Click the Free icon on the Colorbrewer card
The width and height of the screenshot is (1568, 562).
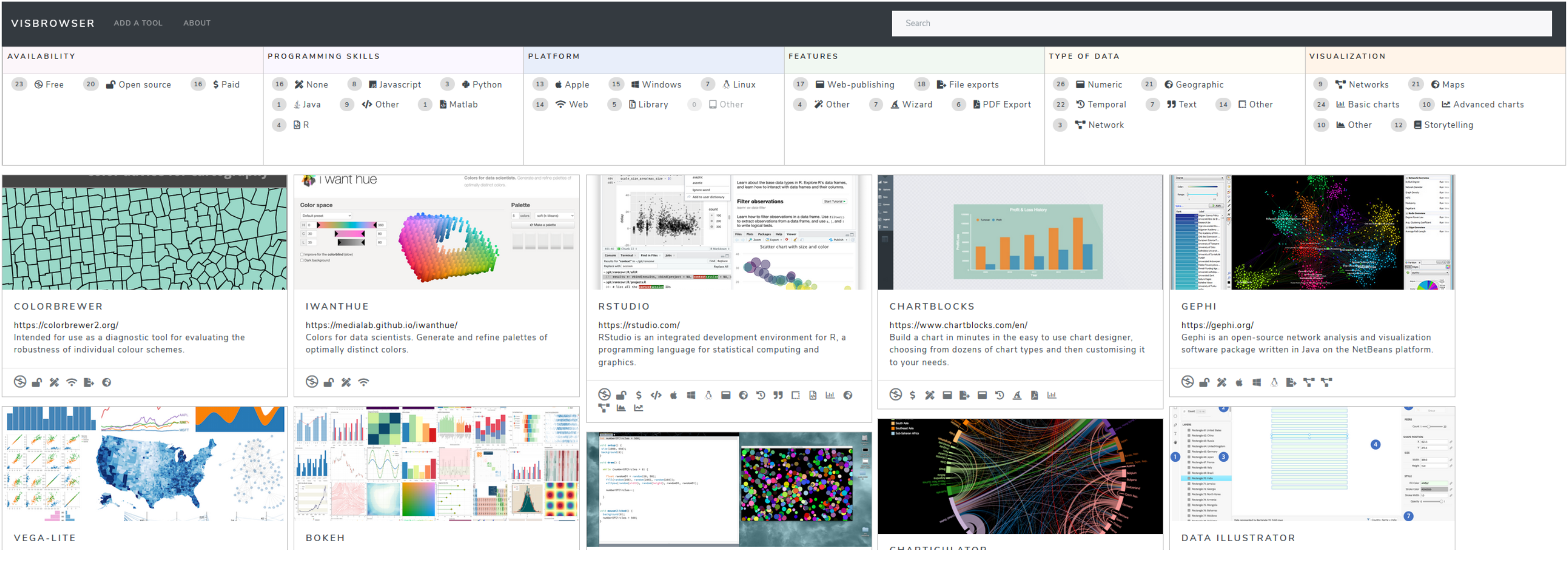click(x=20, y=382)
